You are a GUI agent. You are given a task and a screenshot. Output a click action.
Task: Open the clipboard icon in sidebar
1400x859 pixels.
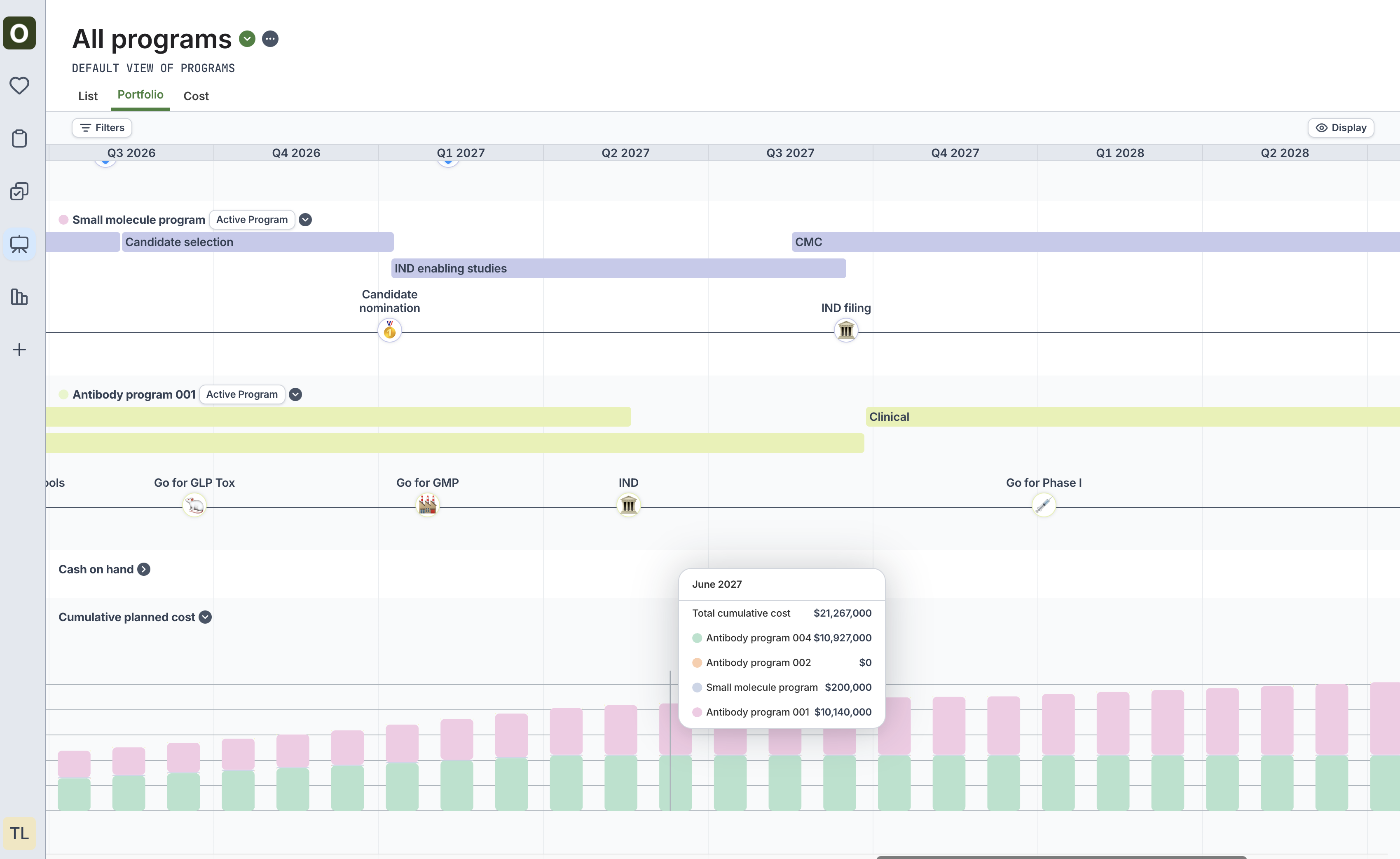[19, 138]
